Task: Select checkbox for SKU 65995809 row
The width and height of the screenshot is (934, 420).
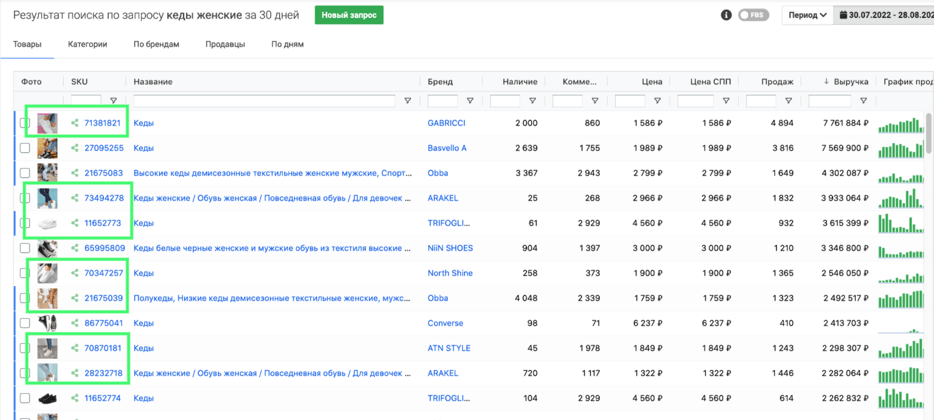Action: [x=25, y=248]
